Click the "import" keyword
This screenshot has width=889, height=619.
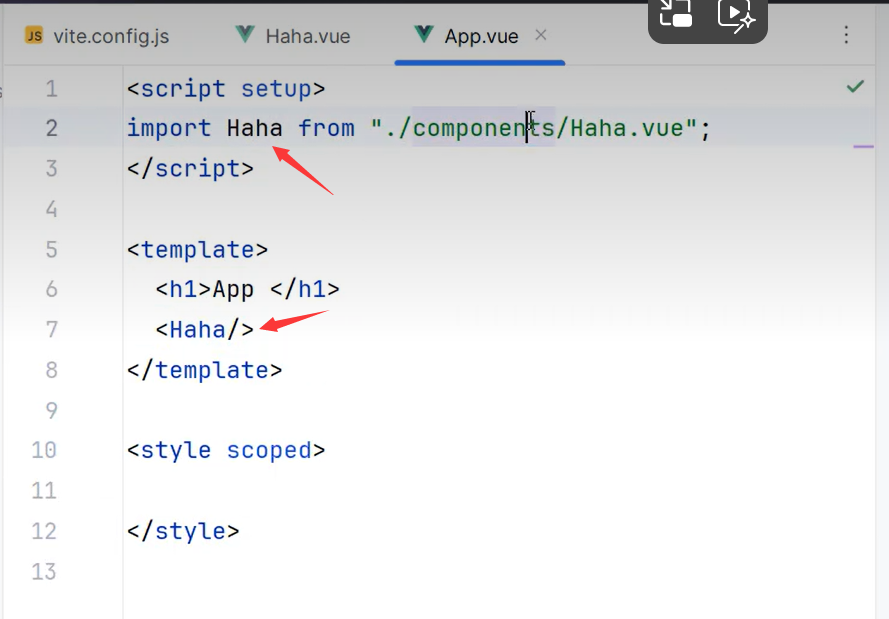click(x=169, y=129)
